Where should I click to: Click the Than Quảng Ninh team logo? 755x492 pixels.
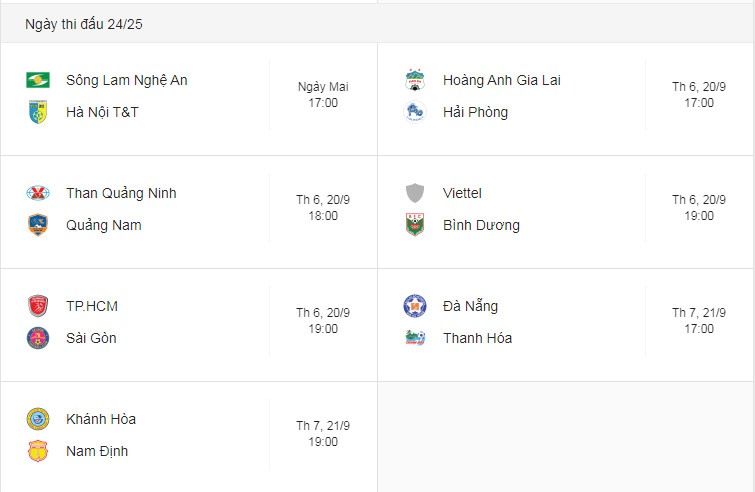click(38, 193)
